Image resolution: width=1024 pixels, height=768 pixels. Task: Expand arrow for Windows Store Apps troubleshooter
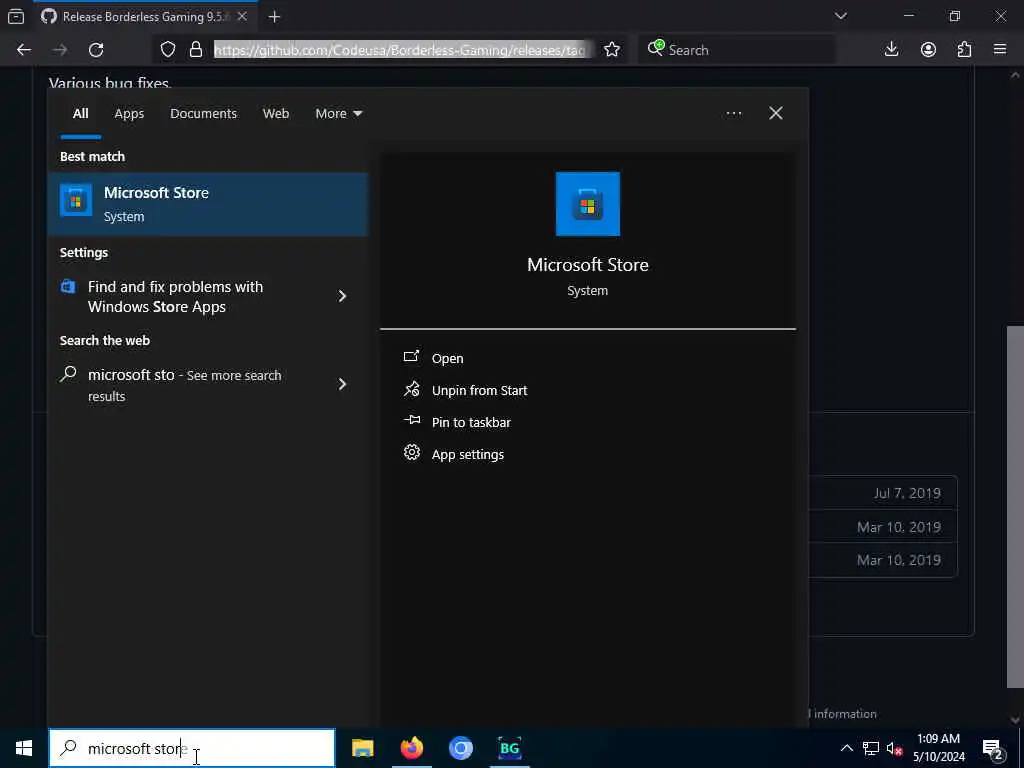[342, 296]
